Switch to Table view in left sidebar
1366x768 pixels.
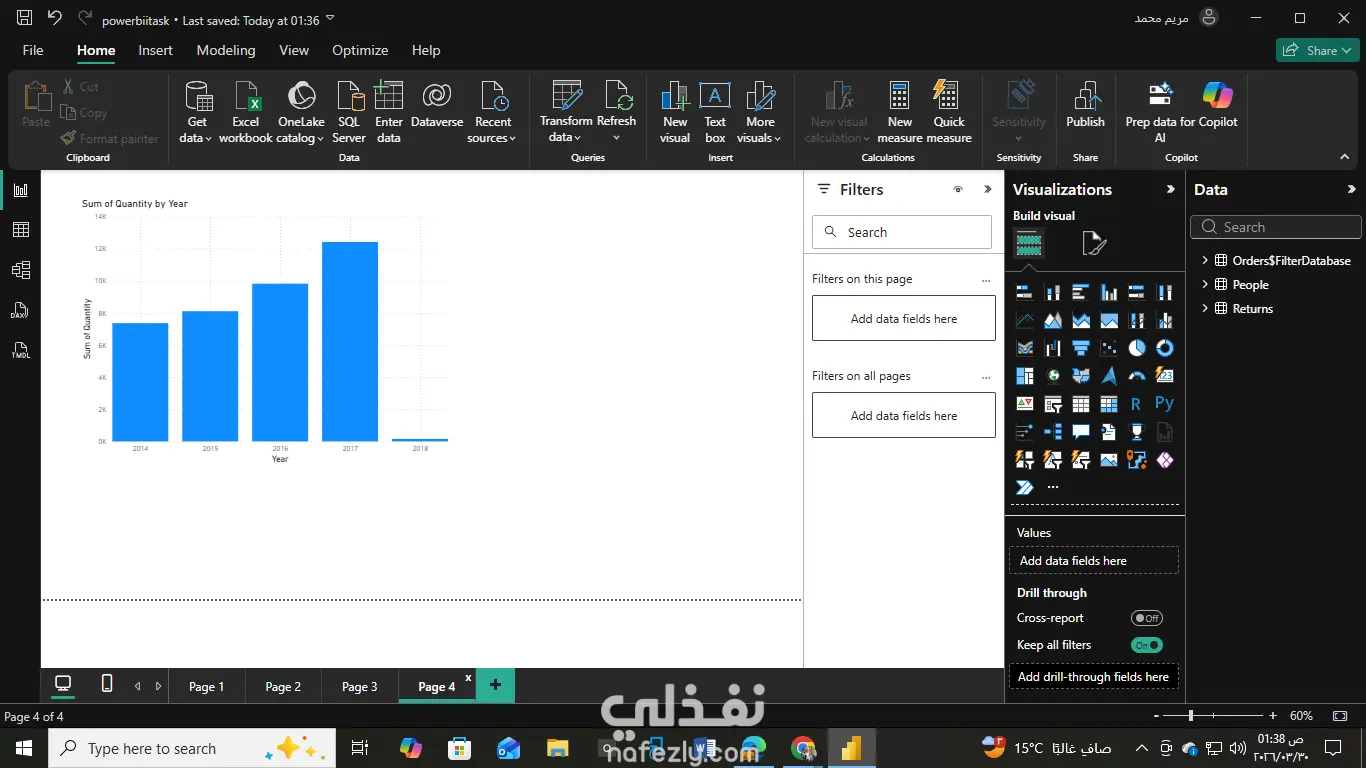(x=20, y=230)
